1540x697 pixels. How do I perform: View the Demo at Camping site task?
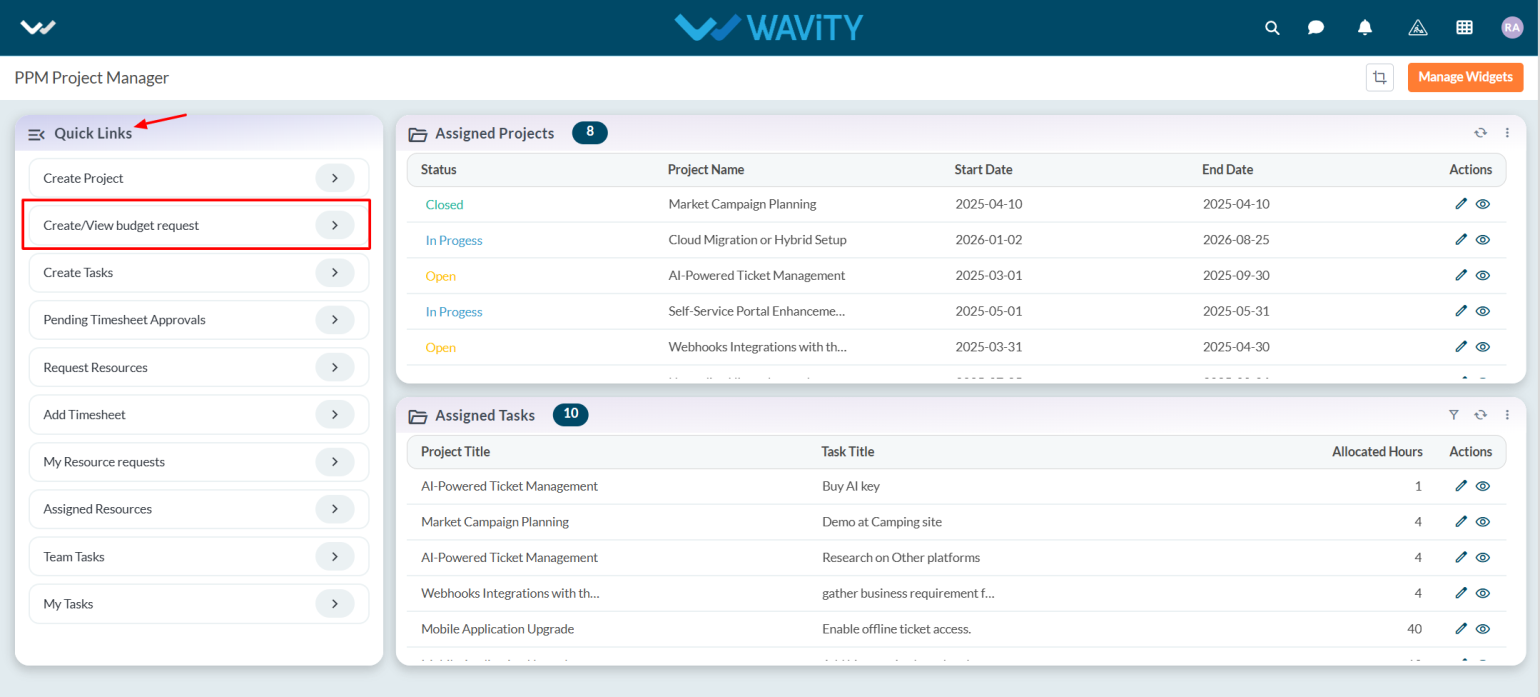coord(1483,522)
